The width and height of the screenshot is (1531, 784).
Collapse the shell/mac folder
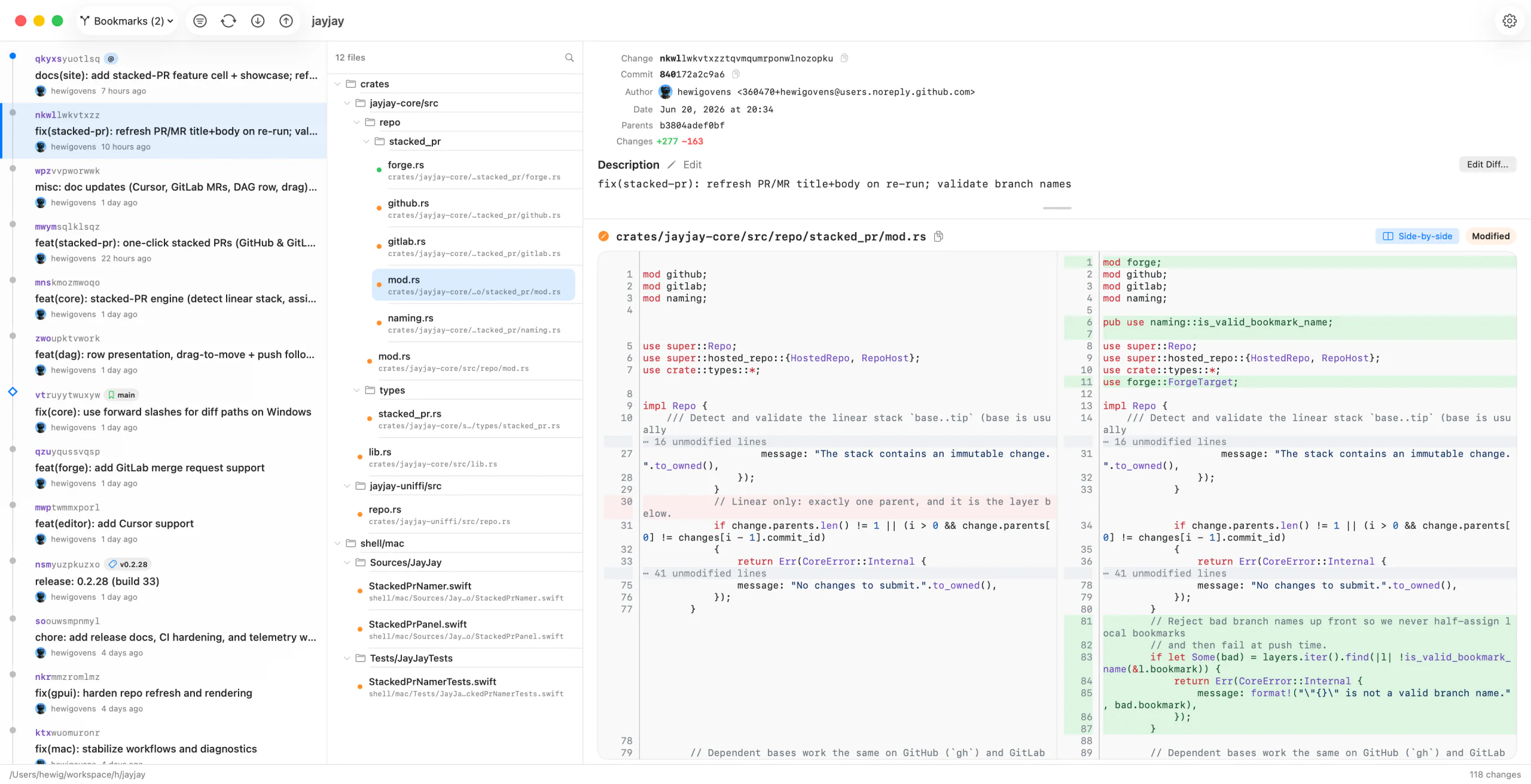click(337, 543)
